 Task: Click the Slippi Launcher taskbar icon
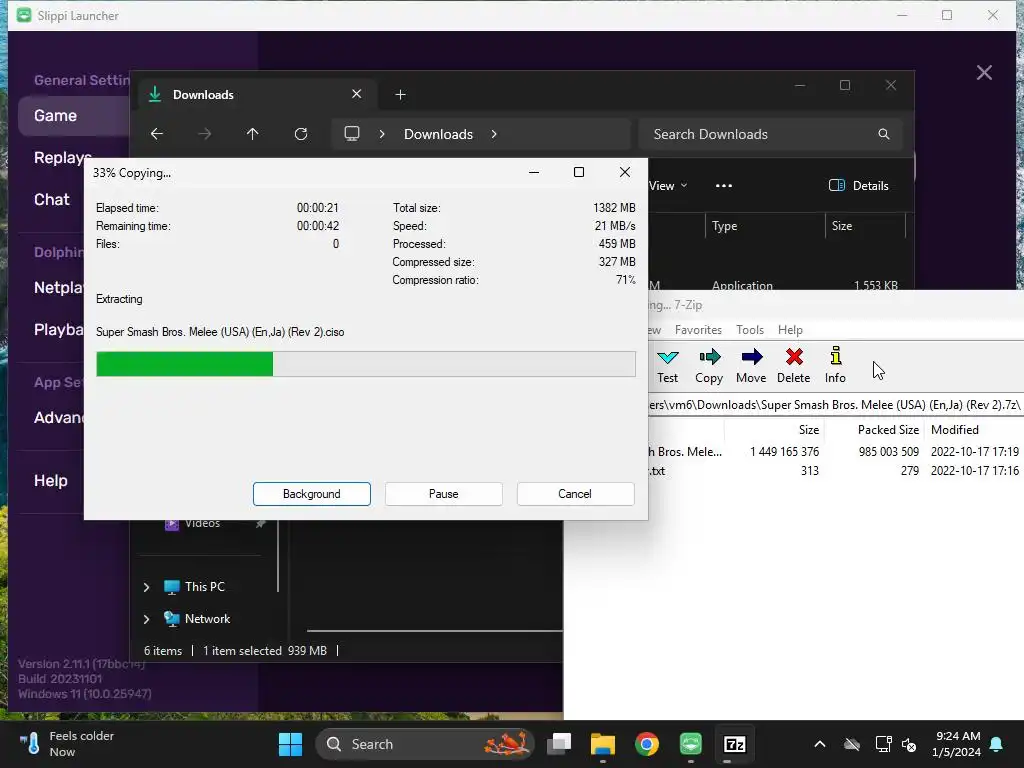pyautogui.click(x=690, y=744)
